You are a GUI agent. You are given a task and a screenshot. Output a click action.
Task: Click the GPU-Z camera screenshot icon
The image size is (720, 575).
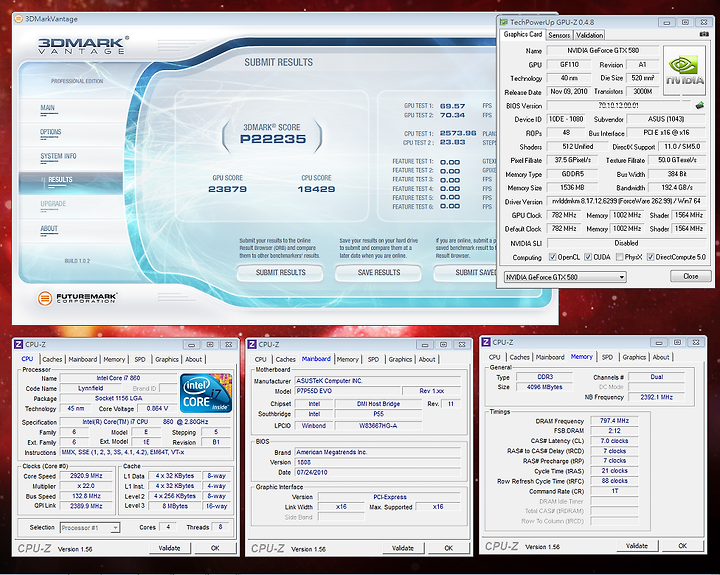point(704,34)
